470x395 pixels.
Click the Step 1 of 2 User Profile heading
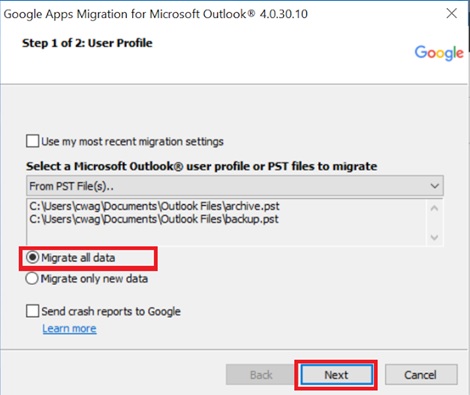click(x=87, y=43)
